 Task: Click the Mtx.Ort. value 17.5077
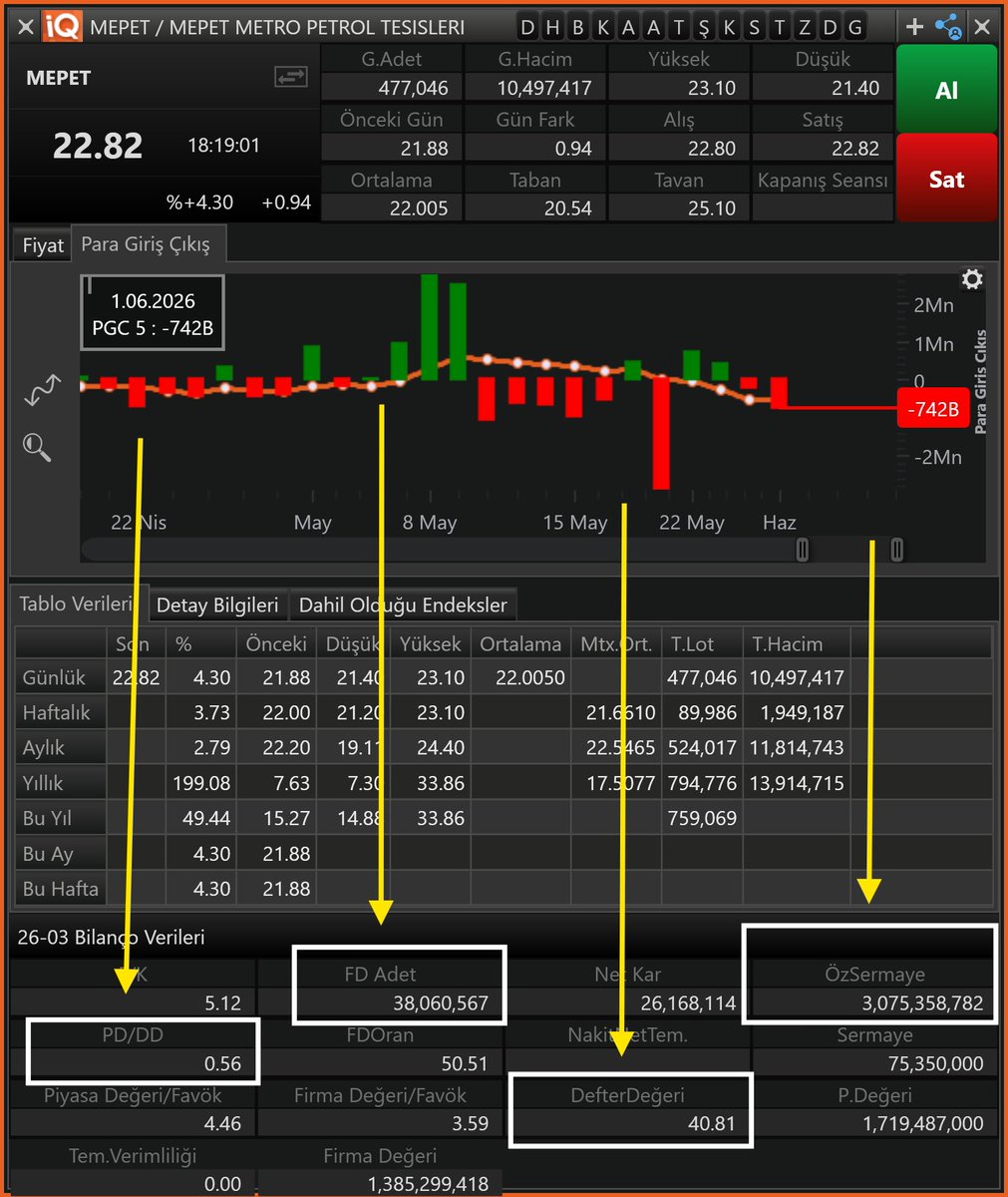coord(621,783)
